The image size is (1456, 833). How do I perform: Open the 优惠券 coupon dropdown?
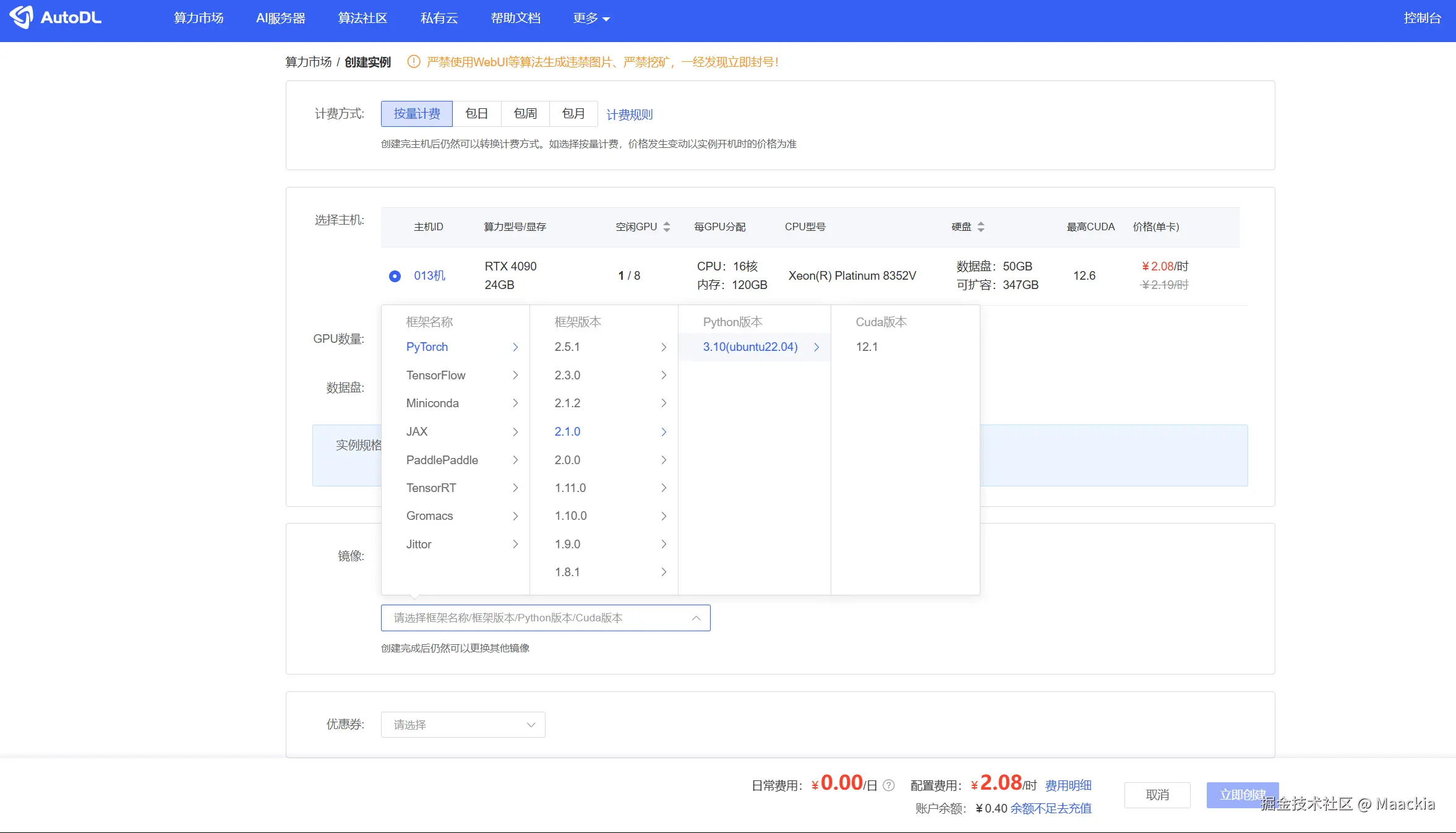pyautogui.click(x=463, y=725)
